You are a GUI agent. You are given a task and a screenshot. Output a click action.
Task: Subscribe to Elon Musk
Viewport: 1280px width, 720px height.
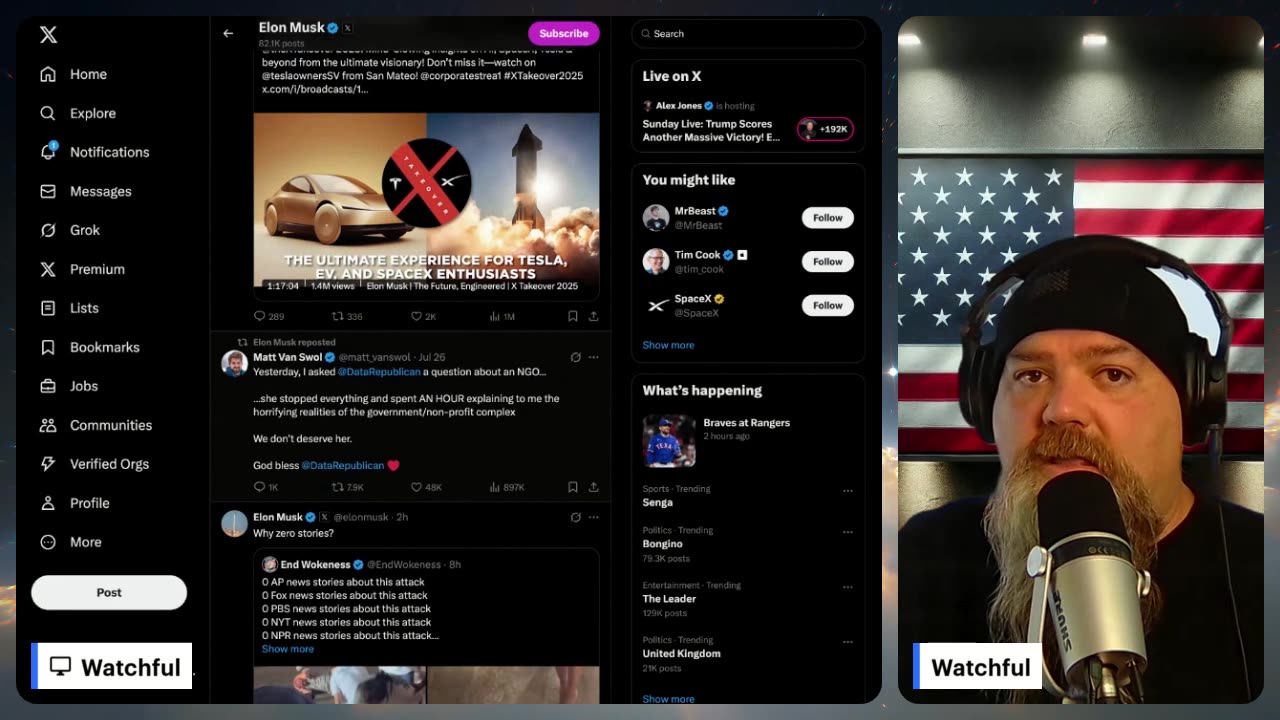[x=564, y=33]
